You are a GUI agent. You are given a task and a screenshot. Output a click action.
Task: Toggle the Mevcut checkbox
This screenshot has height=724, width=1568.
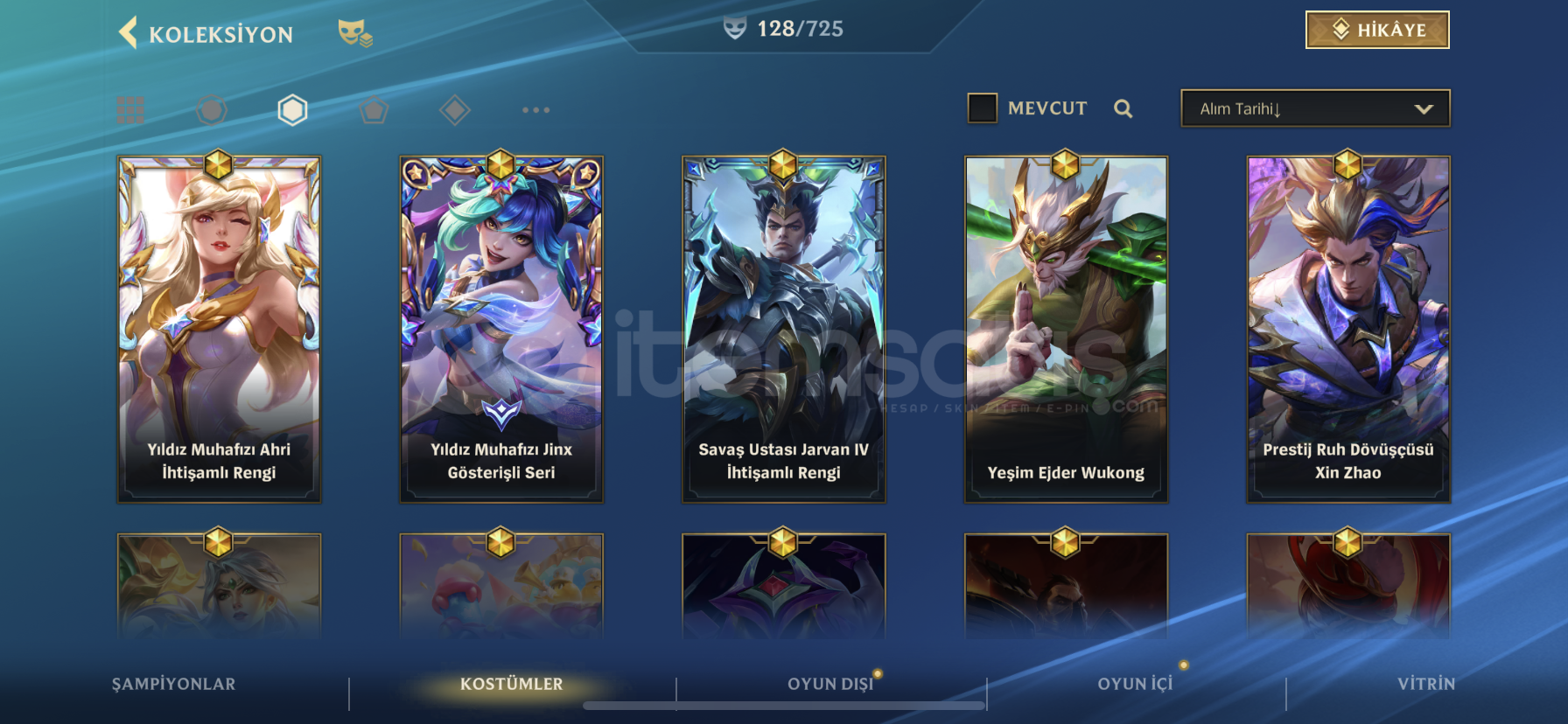(x=982, y=108)
